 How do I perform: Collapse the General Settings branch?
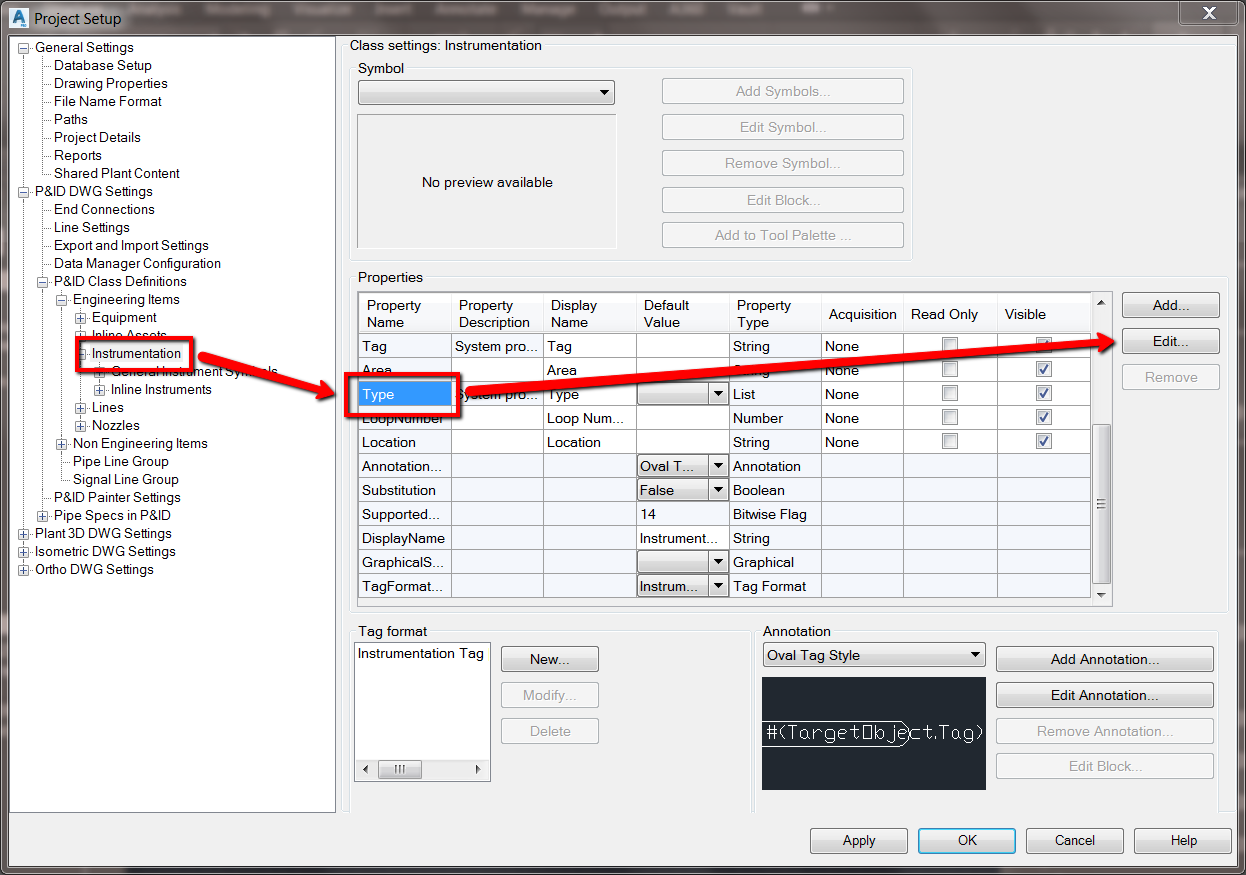pos(23,47)
